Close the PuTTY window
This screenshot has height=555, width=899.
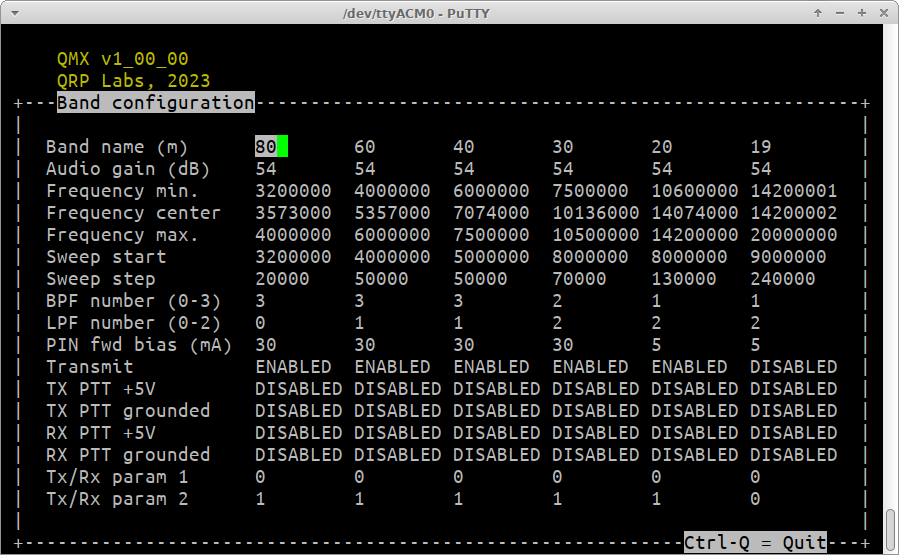pos(882,12)
